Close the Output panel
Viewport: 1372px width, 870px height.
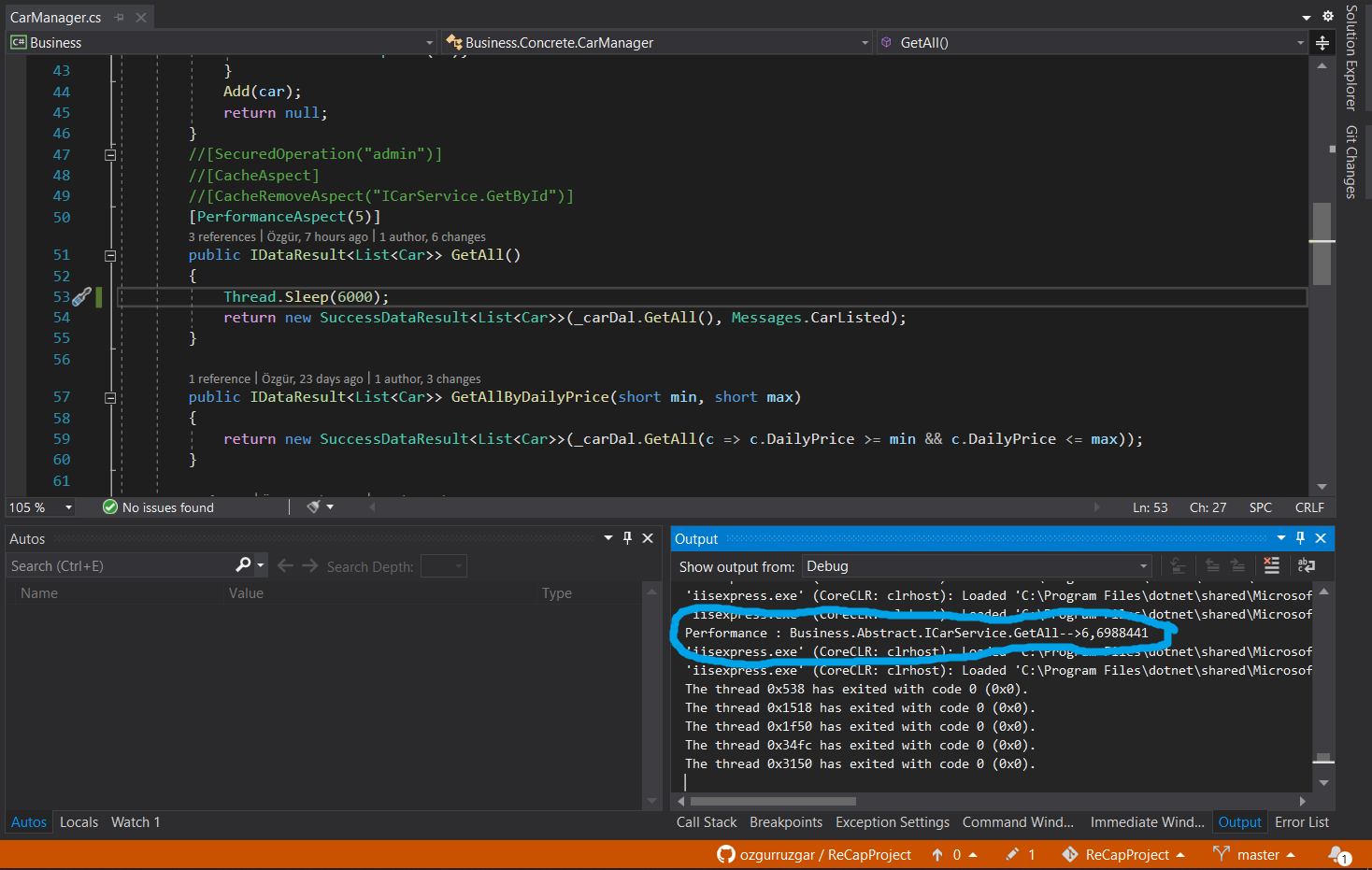pos(1321,538)
